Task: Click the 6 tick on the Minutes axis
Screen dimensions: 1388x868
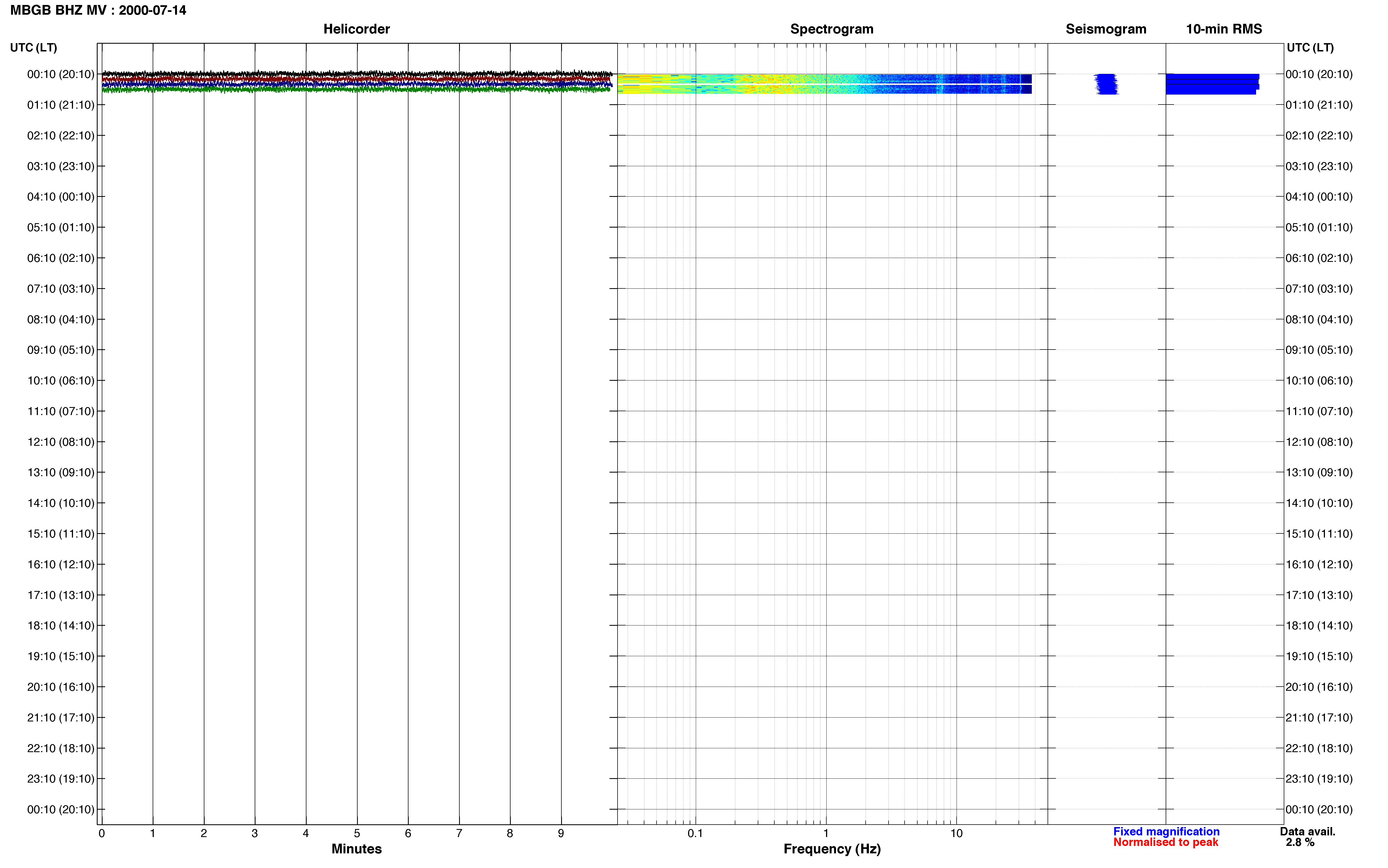Action: tap(408, 833)
